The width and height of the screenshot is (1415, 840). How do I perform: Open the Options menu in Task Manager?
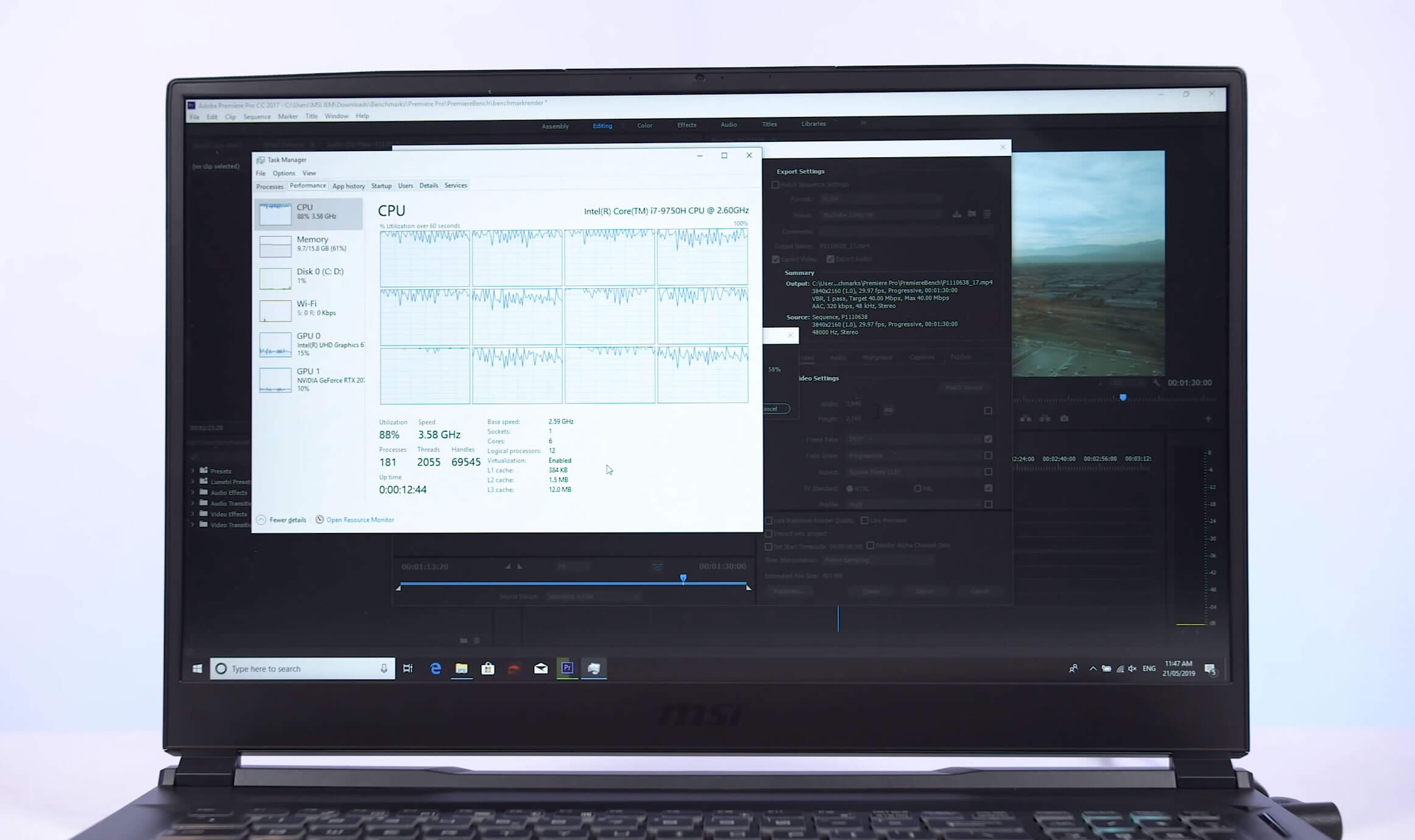283,173
